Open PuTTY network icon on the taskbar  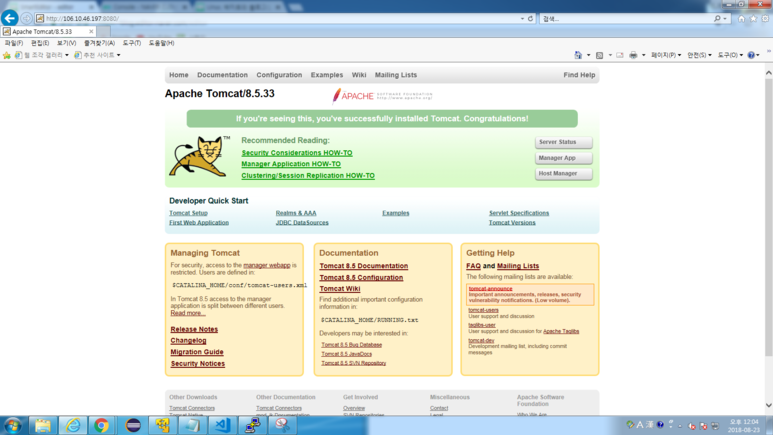point(252,425)
